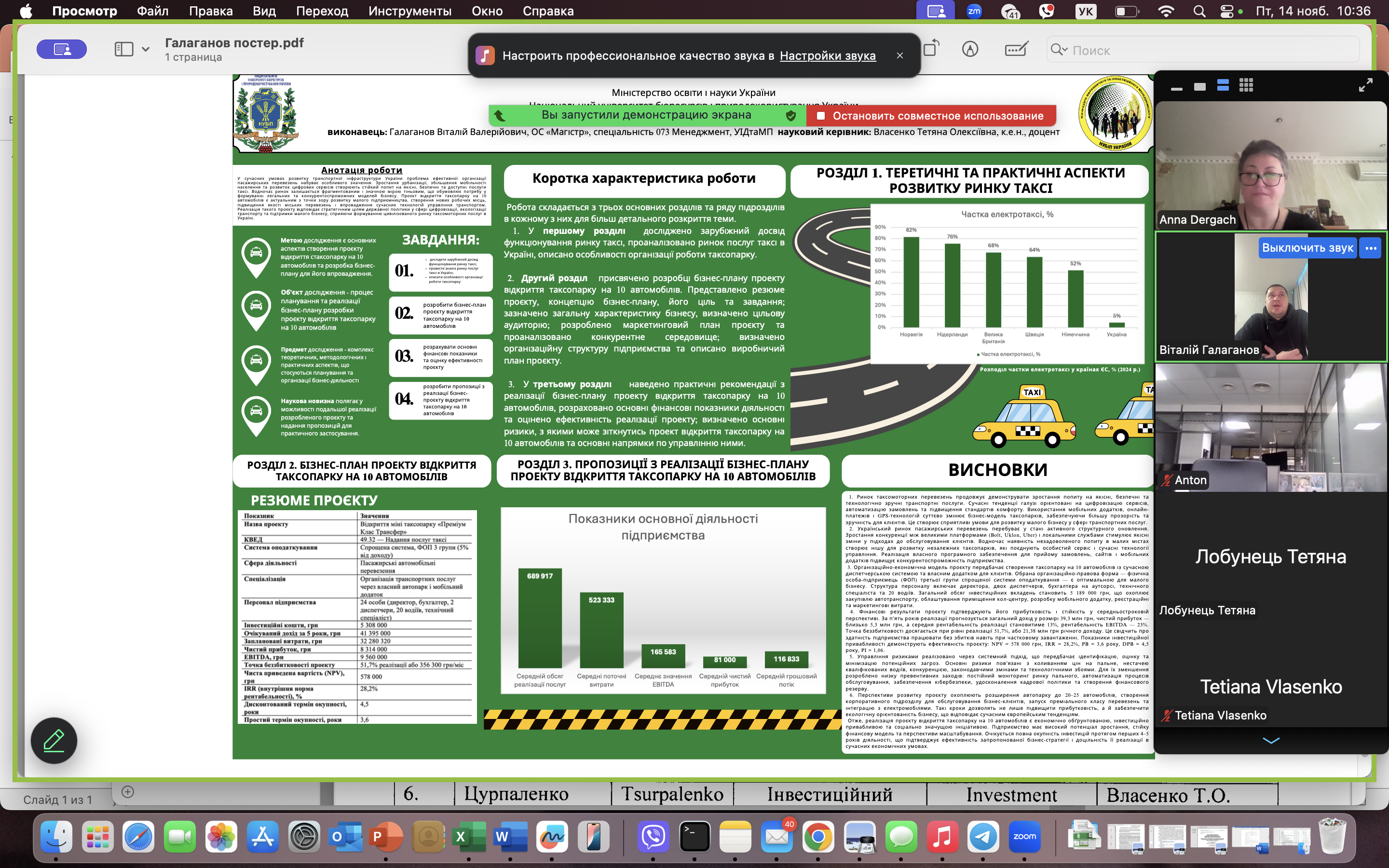The width and height of the screenshot is (1389, 868).
Task: Open Telegram from the Dock
Action: 983,837
